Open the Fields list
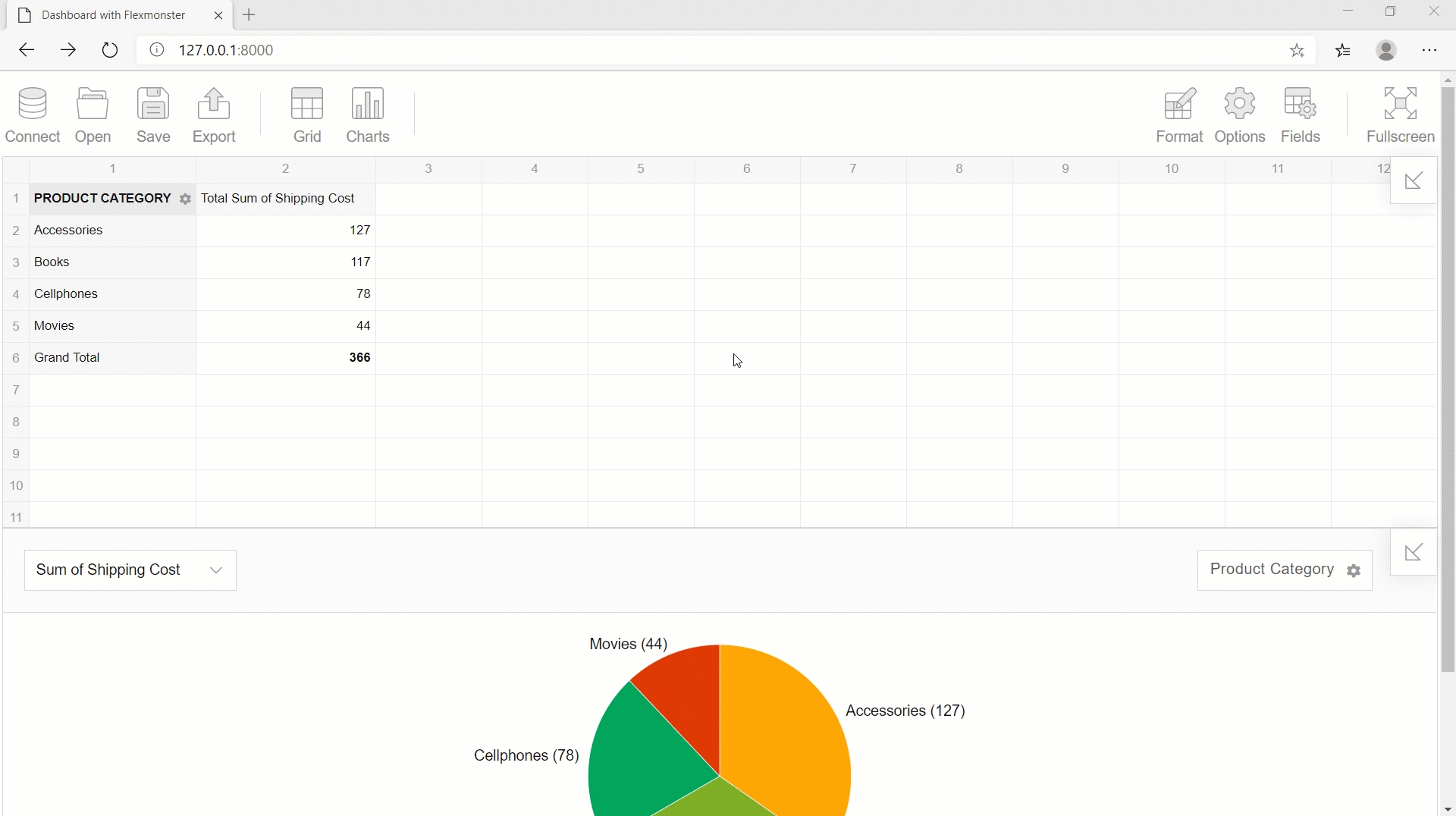 tap(1301, 115)
